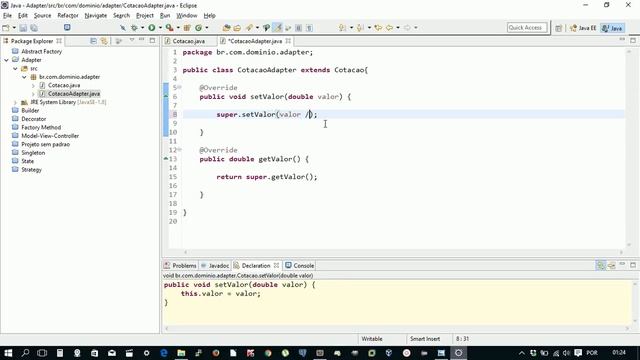The height and width of the screenshot is (360, 640).
Task: Click the Back navigation arrow
Action: click(x=389, y=28)
